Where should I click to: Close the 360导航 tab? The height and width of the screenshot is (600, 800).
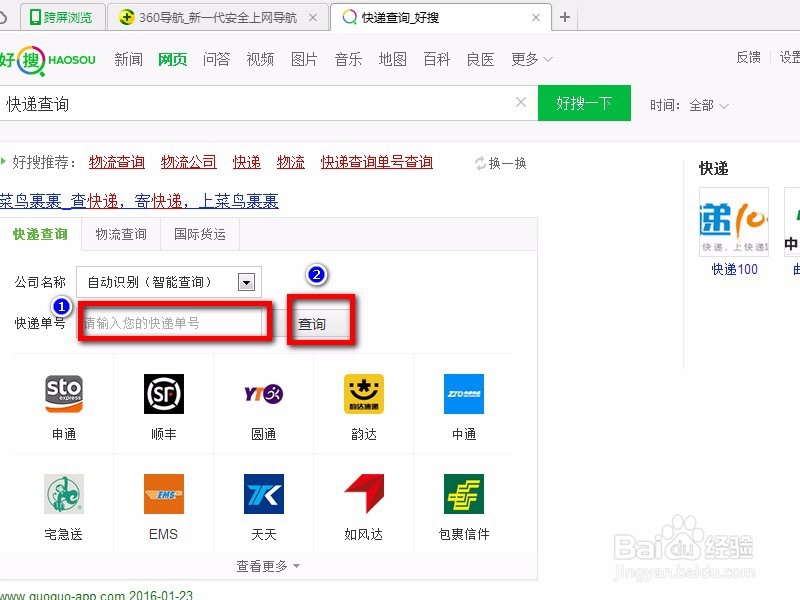pyautogui.click(x=313, y=18)
